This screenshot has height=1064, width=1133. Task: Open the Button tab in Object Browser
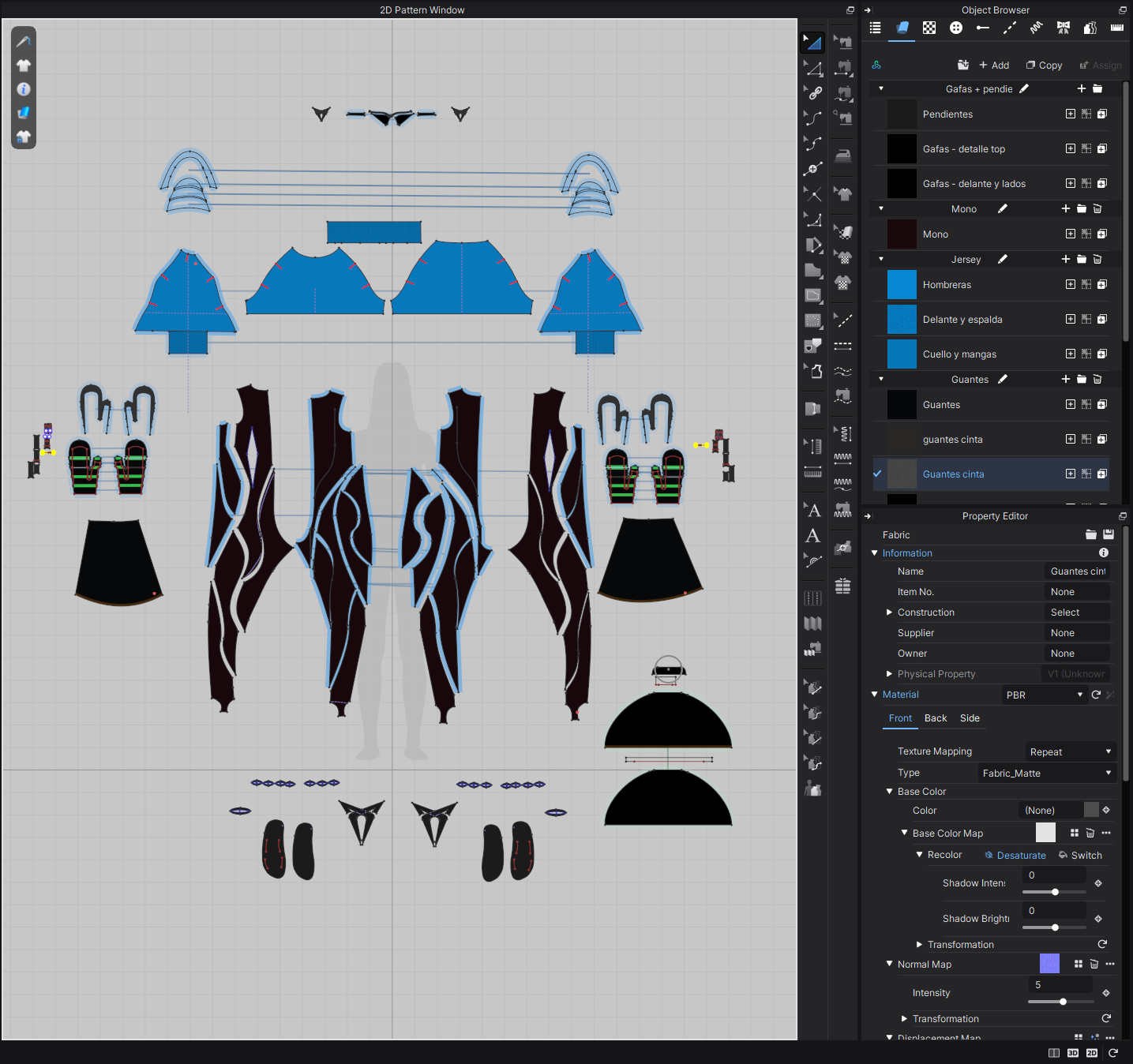[x=956, y=28]
